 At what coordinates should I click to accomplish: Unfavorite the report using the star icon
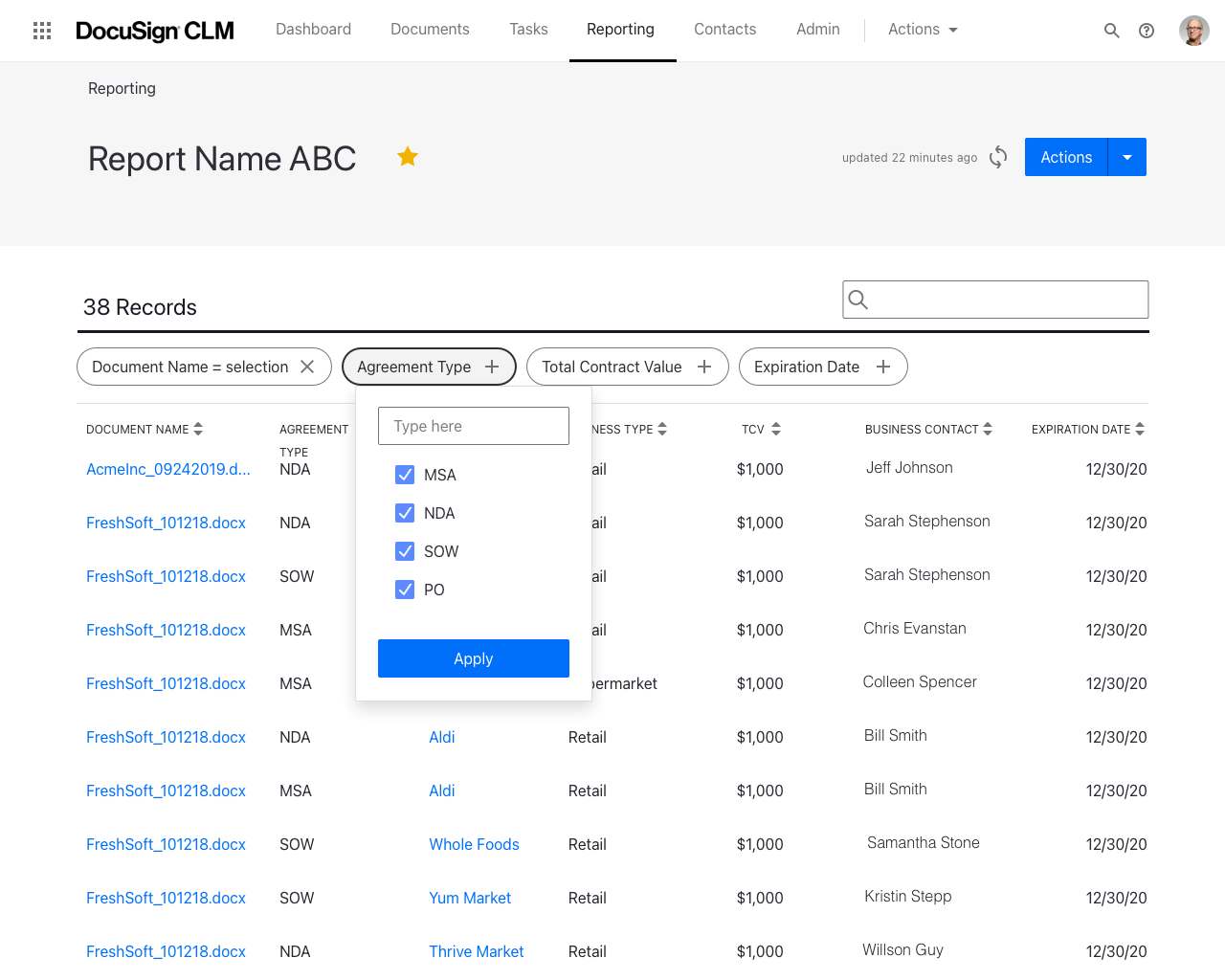(x=408, y=156)
